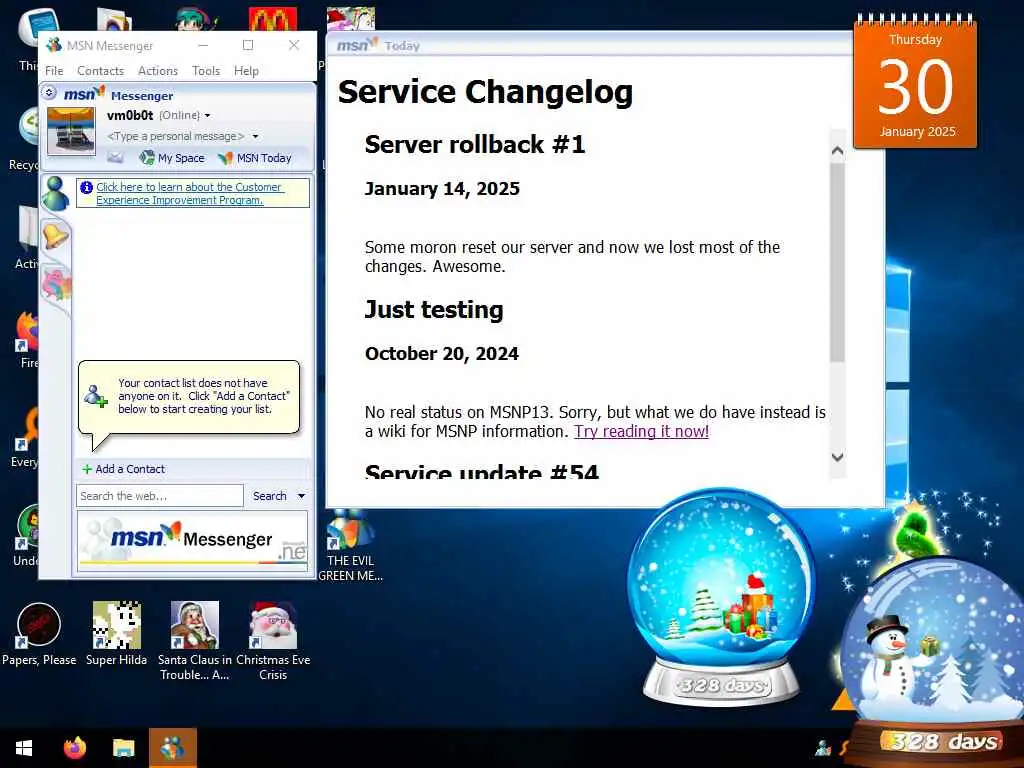Open the Contacts menu
1024x768 pixels.
click(x=100, y=71)
